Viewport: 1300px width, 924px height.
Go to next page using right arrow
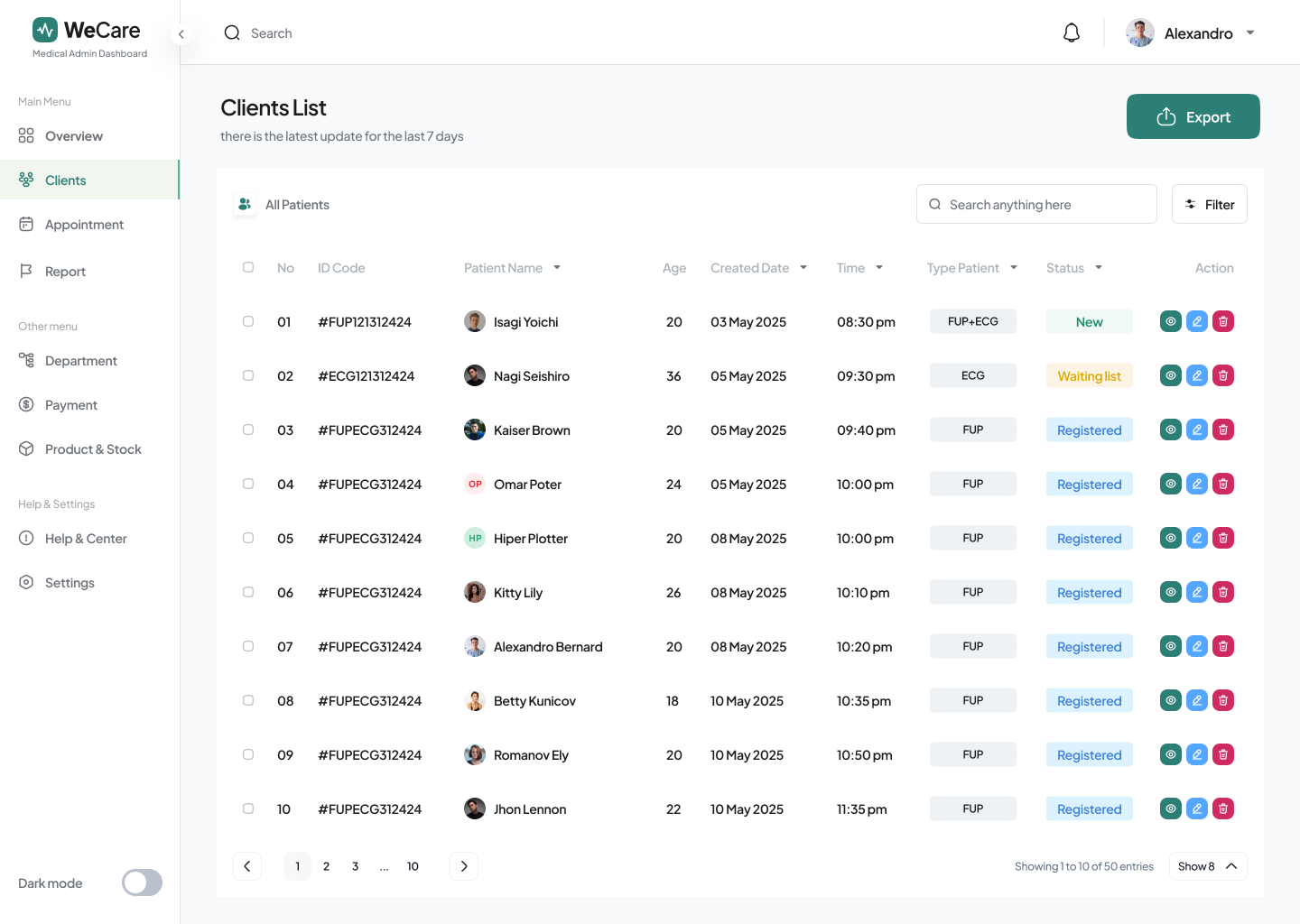(x=464, y=866)
